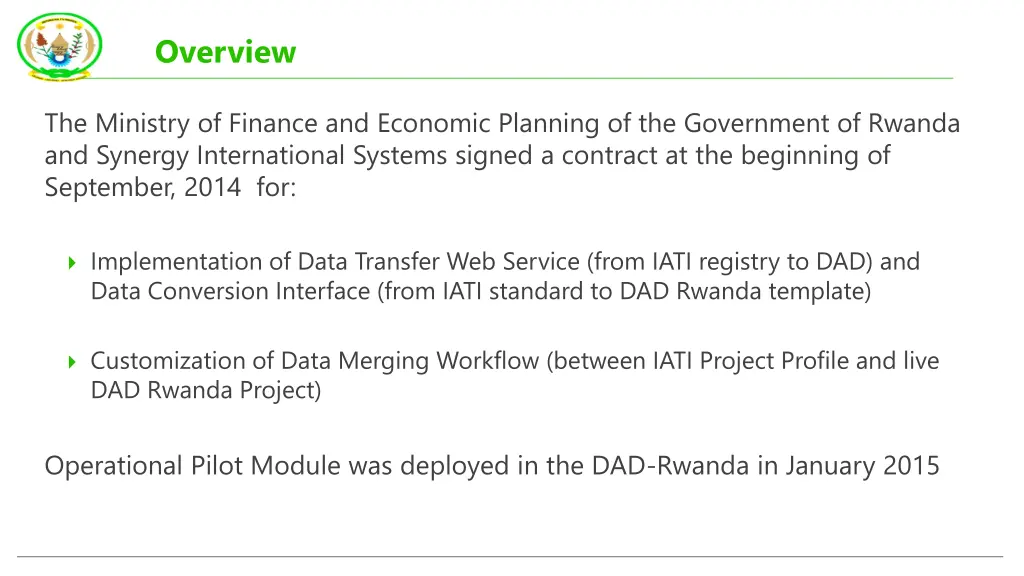Select the green arrow bullet before Implementation

coord(72,263)
